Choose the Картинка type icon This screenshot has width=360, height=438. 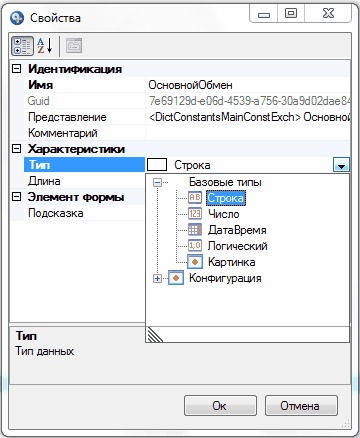tap(195, 262)
